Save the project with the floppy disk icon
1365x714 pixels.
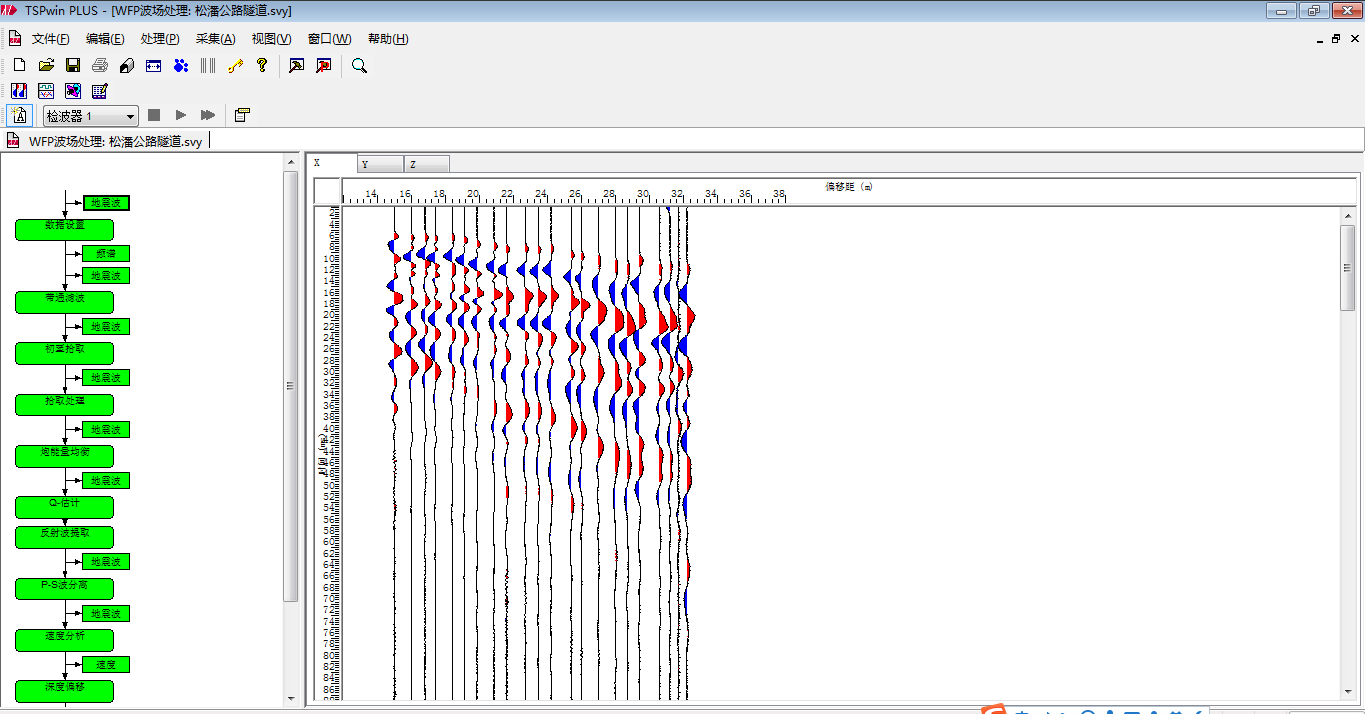73,65
